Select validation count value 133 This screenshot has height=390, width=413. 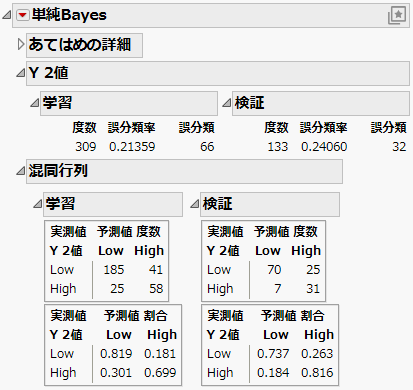[x=278, y=147]
